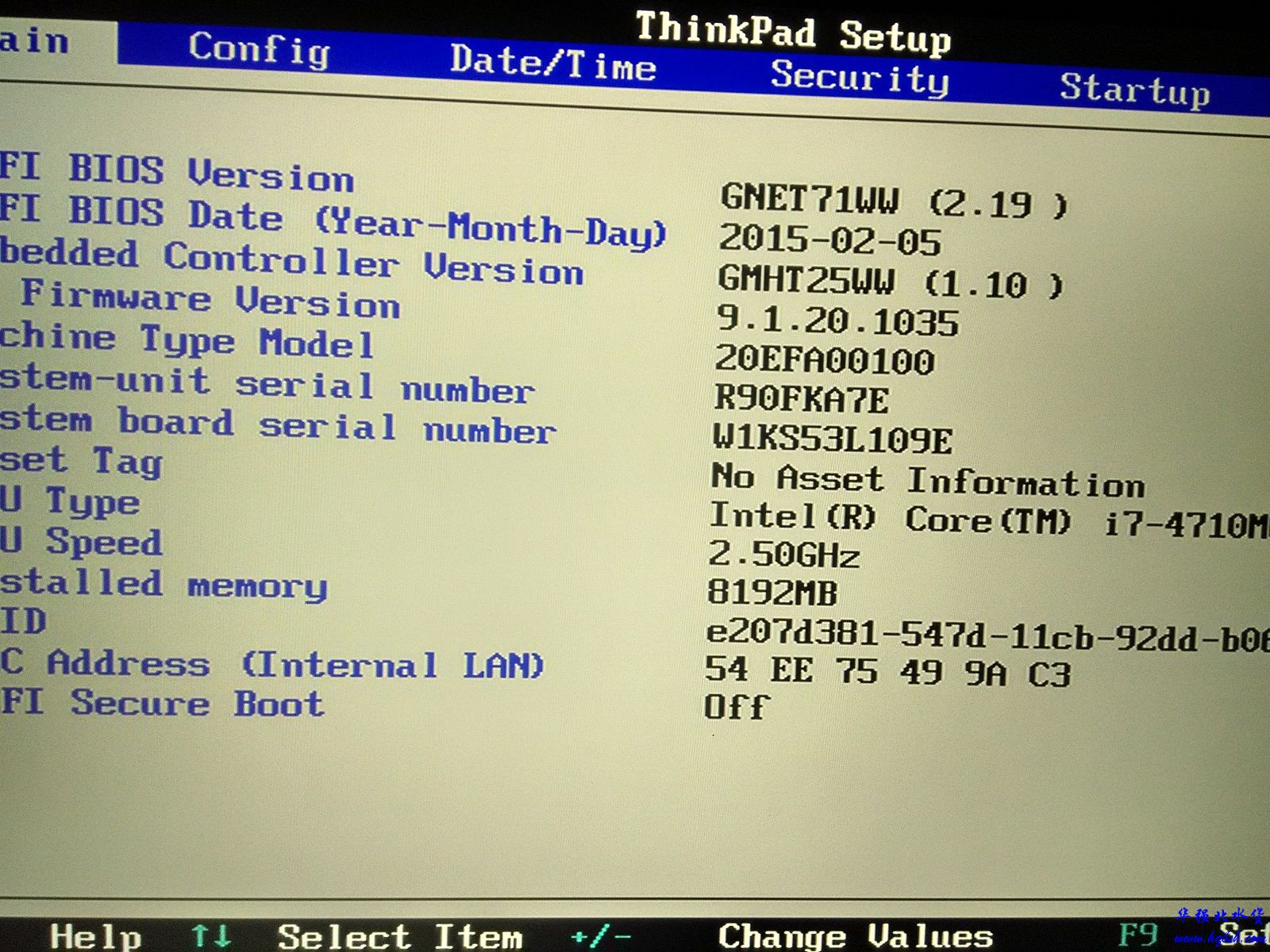The image size is (1270, 952).
Task: Switch to the Config tab
Action: coord(259,50)
